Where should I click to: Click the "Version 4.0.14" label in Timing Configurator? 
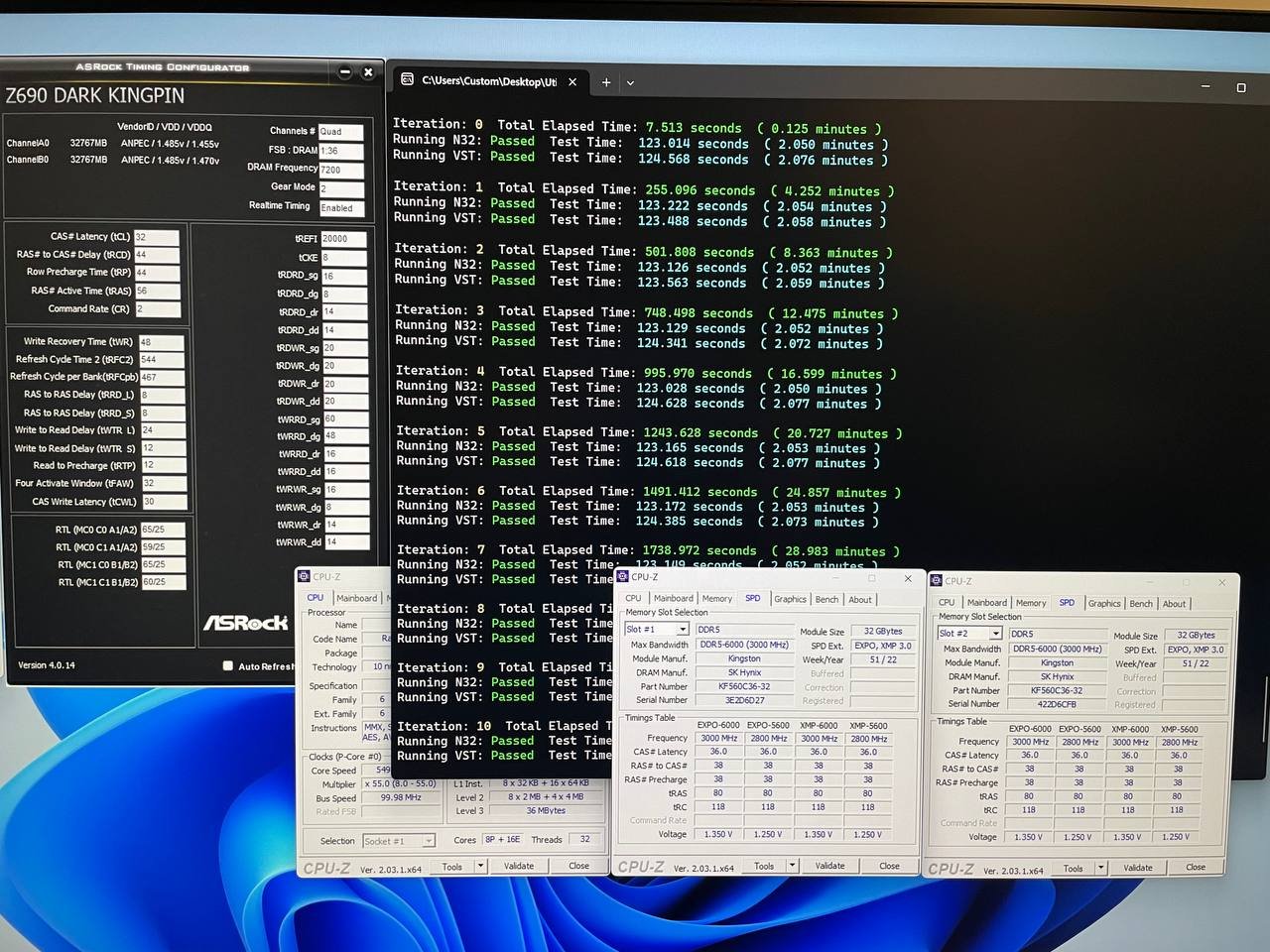click(47, 665)
